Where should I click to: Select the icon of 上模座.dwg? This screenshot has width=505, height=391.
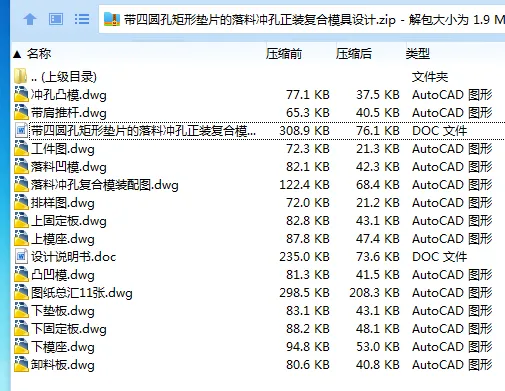click(21, 238)
